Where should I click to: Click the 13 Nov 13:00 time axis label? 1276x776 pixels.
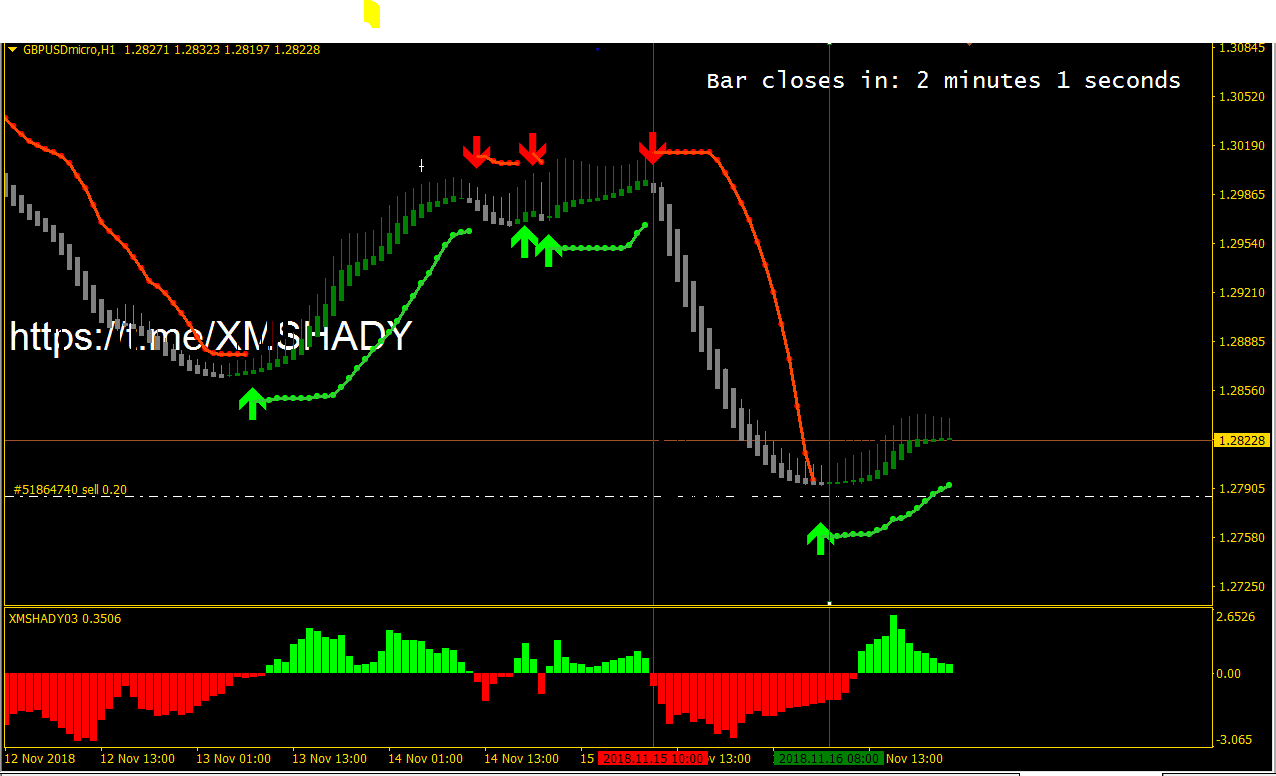pyautogui.click(x=329, y=759)
